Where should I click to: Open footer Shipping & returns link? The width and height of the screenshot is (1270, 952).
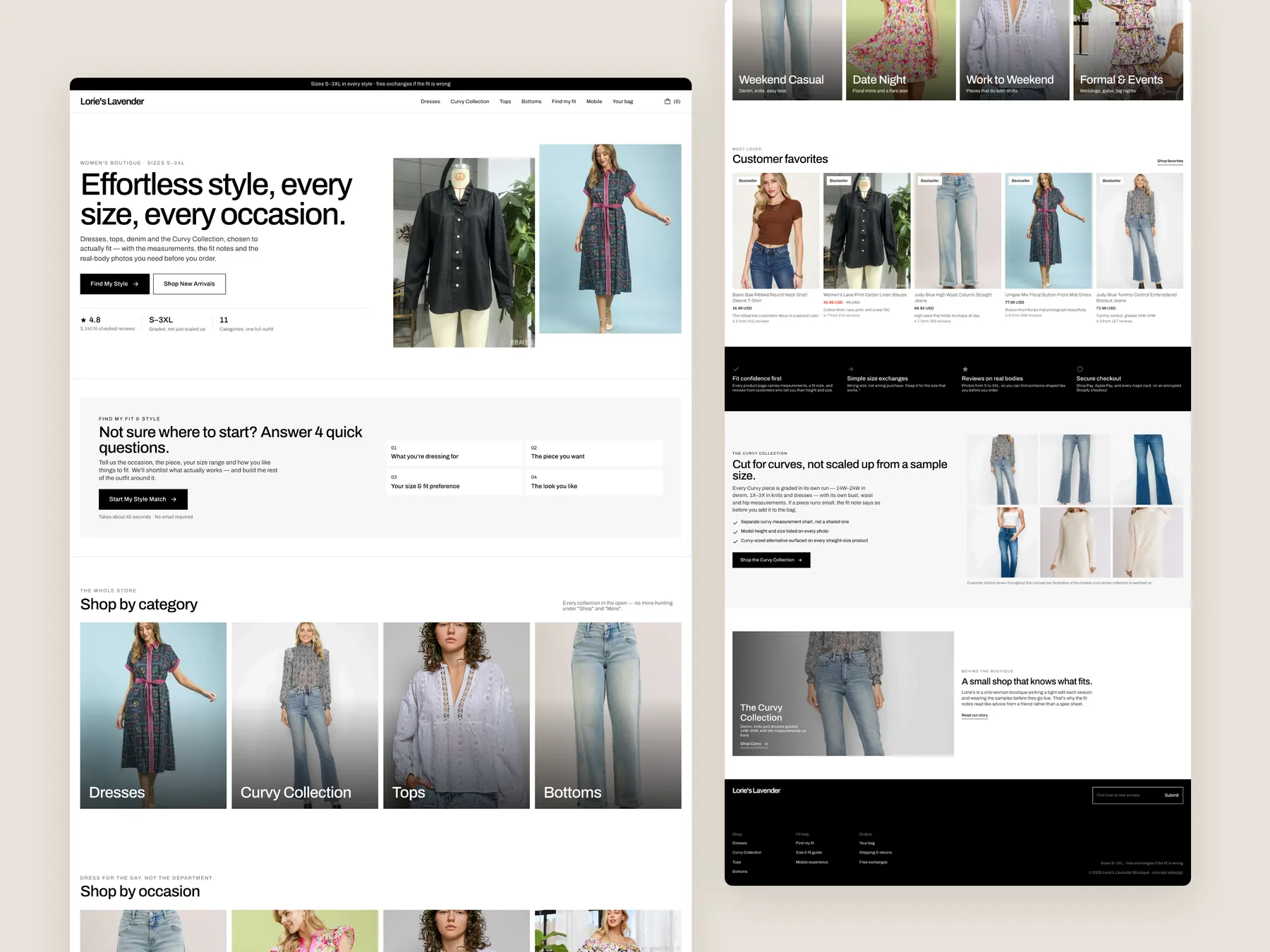pos(876,853)
